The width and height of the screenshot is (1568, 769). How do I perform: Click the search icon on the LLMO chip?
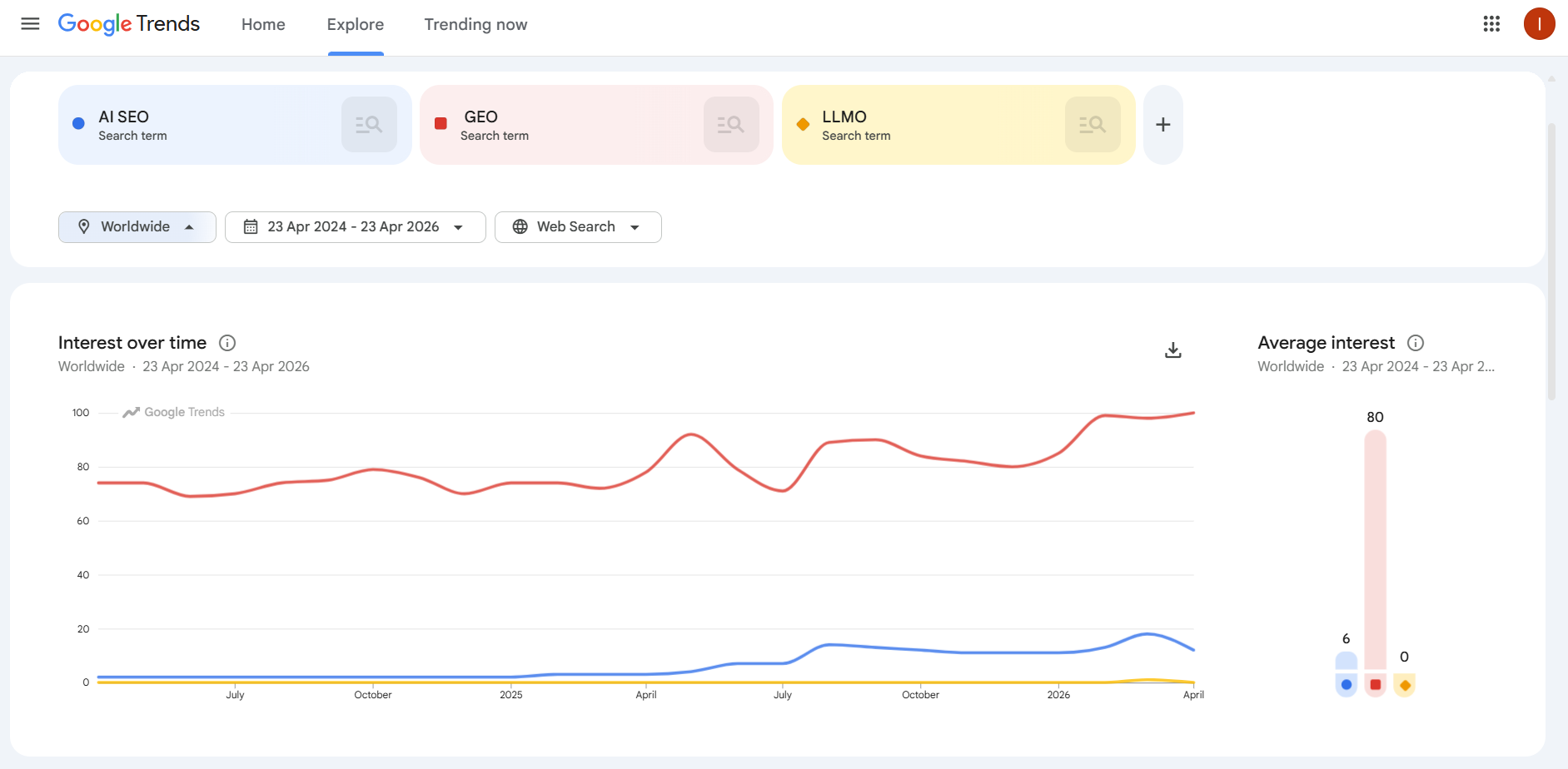1093,123
